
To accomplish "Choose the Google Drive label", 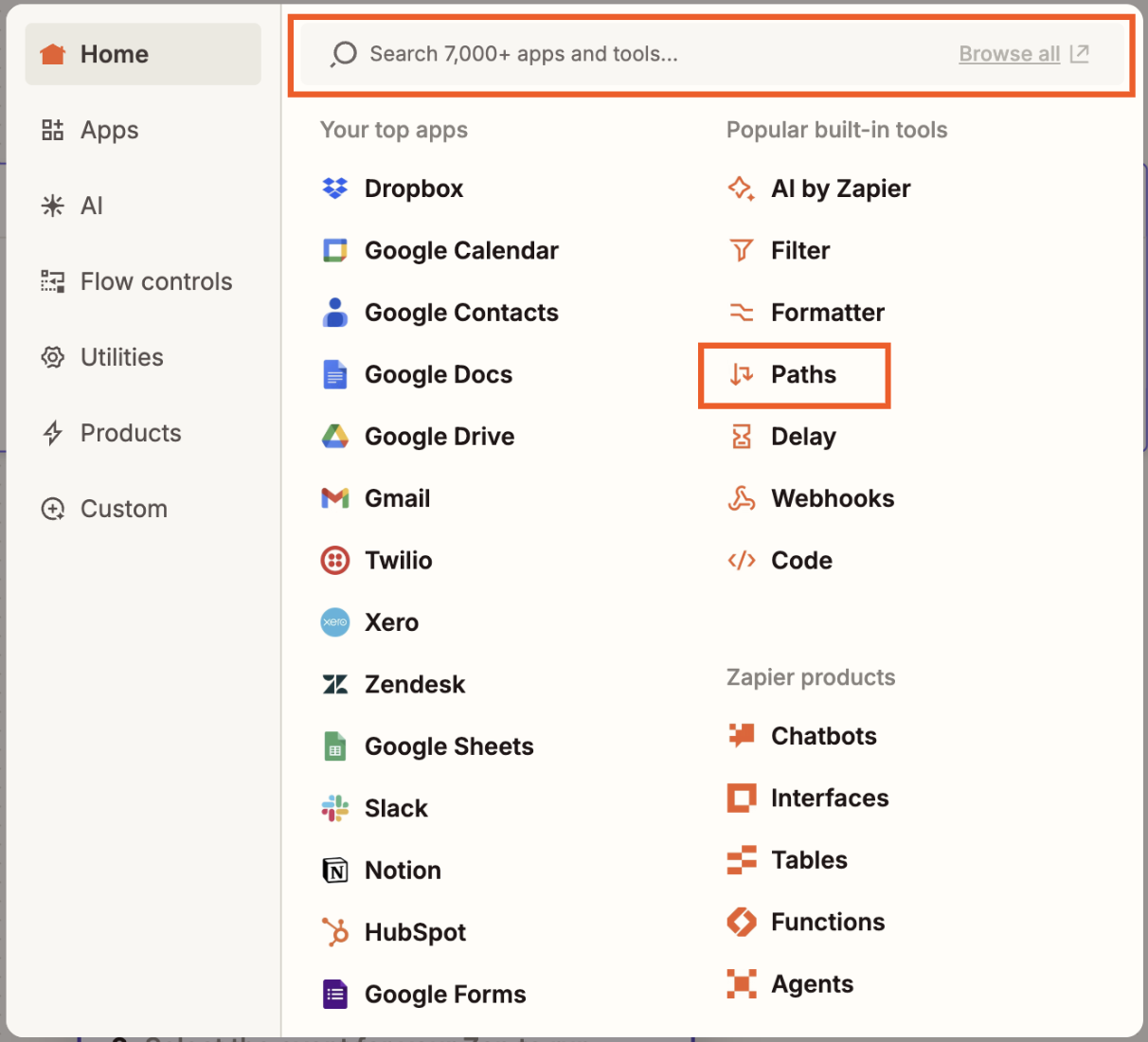I will [x=439, y=437].
